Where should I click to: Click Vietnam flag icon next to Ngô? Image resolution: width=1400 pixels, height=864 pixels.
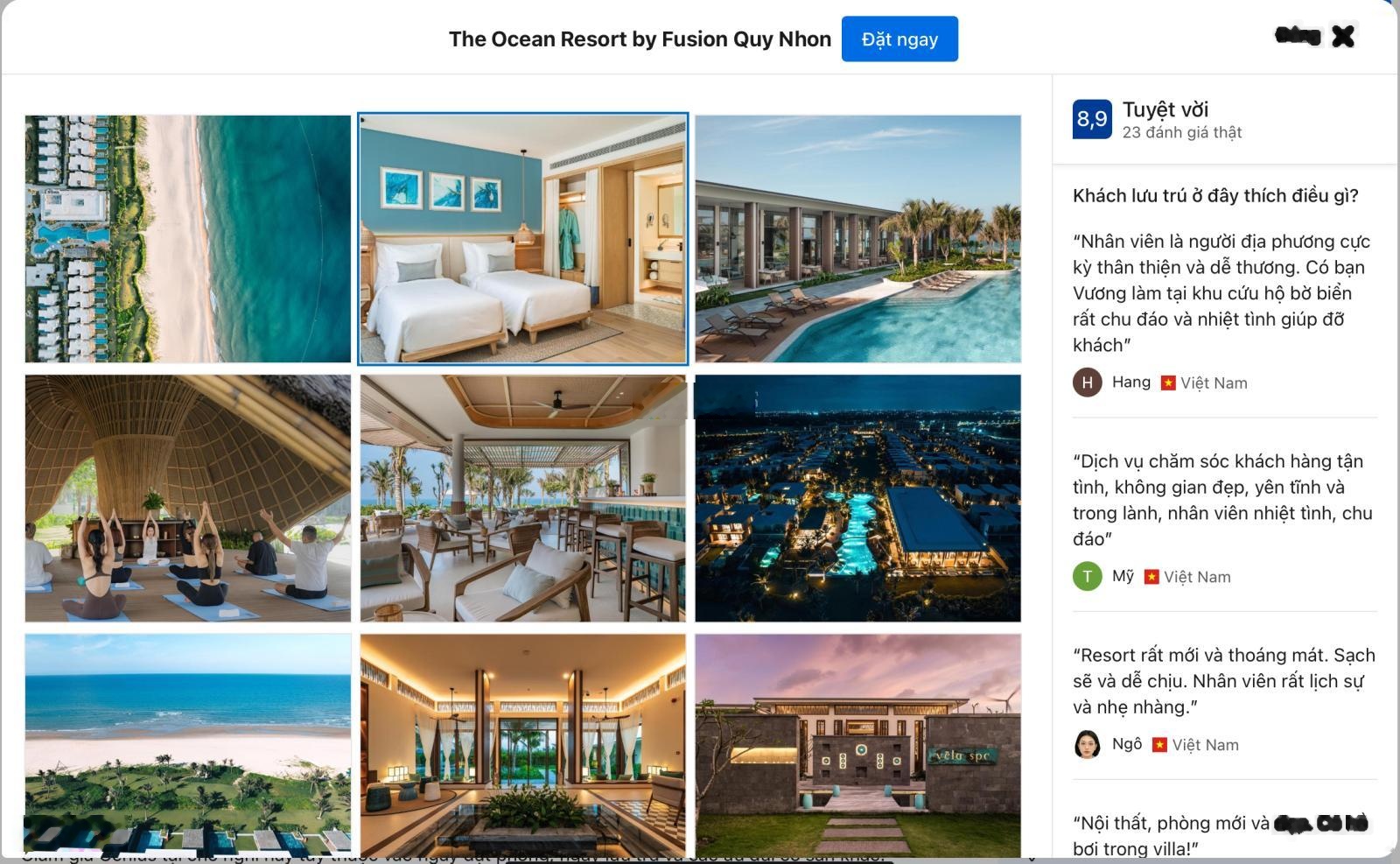tap(1159, 745)
